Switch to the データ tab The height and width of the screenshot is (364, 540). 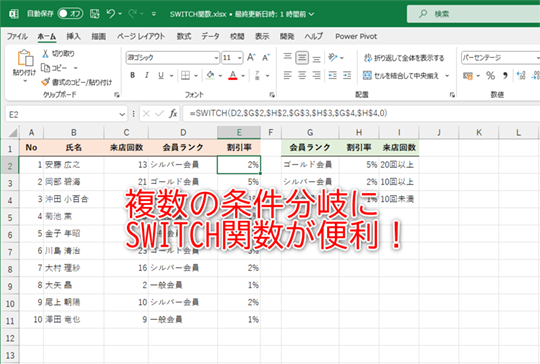click(x=210, y=36)
